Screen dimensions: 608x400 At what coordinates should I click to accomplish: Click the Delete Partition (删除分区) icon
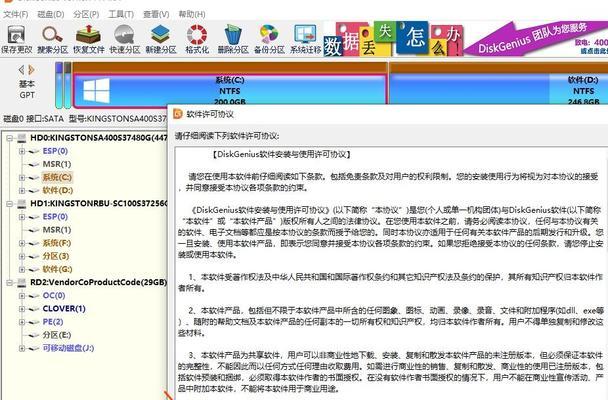[x=233, y=39]
